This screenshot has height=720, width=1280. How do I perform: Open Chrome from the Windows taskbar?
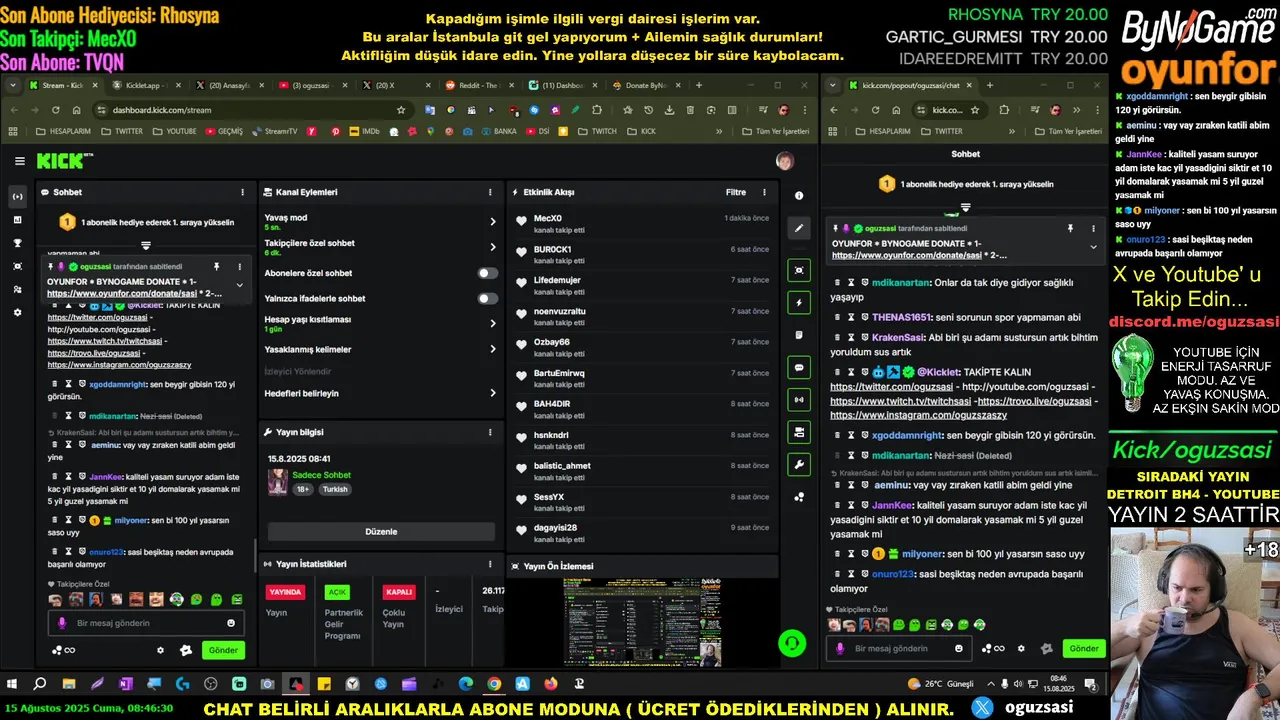[494, 684]
